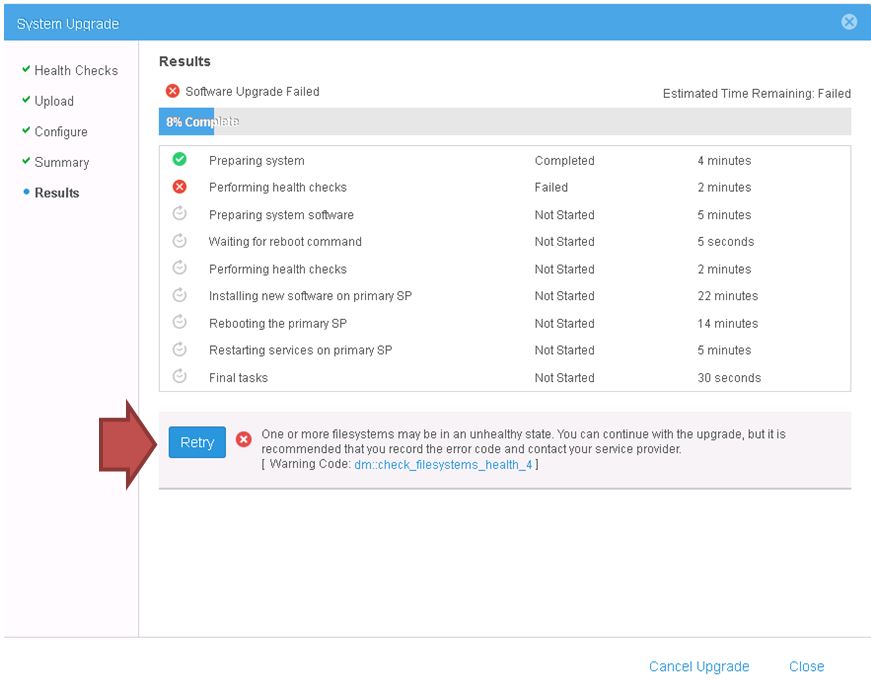This screenshot has width=871, height=680.
Task: Click the Retry button
Action: coord(196,442)
